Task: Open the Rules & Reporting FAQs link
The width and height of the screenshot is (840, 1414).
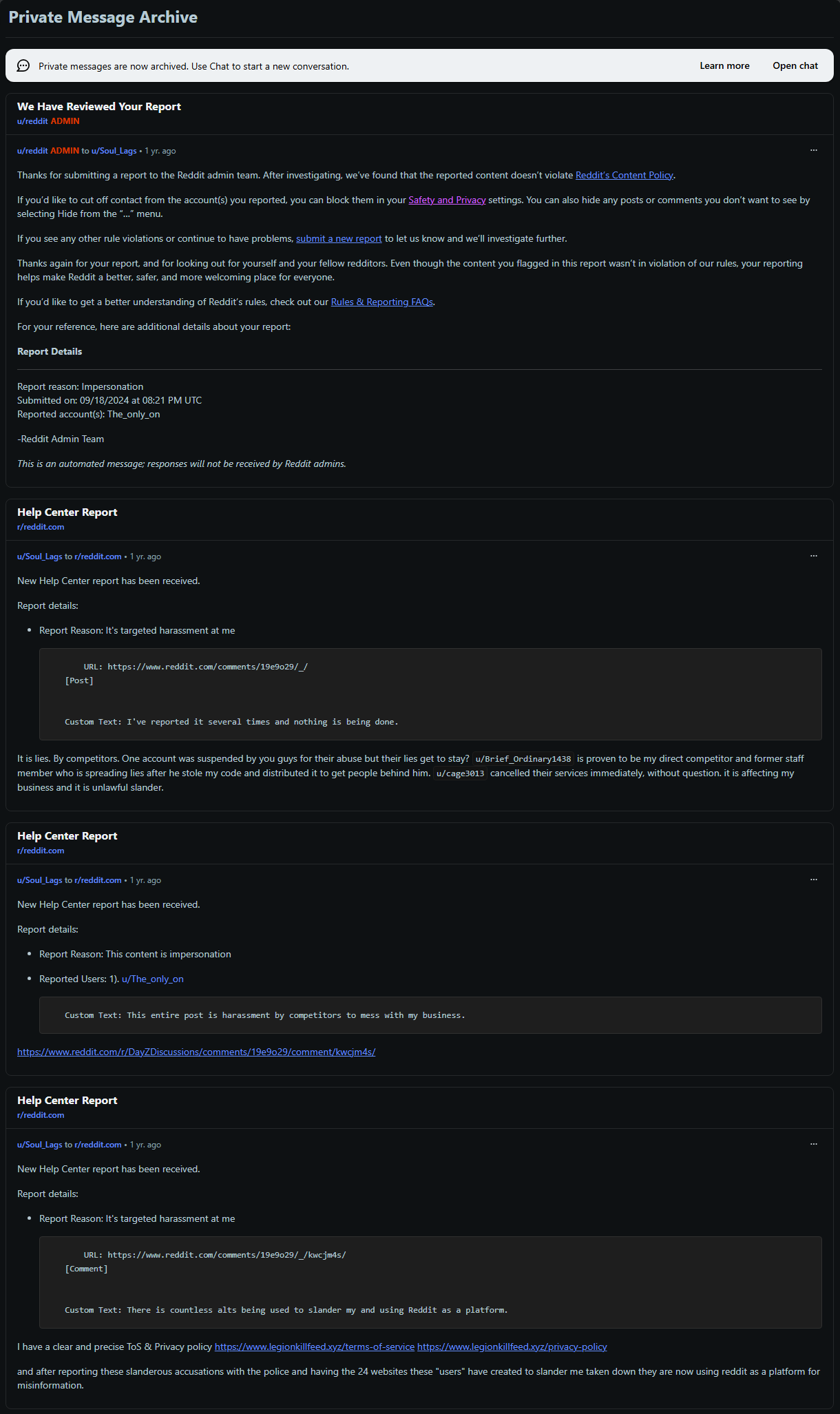Action: [382, 302]
